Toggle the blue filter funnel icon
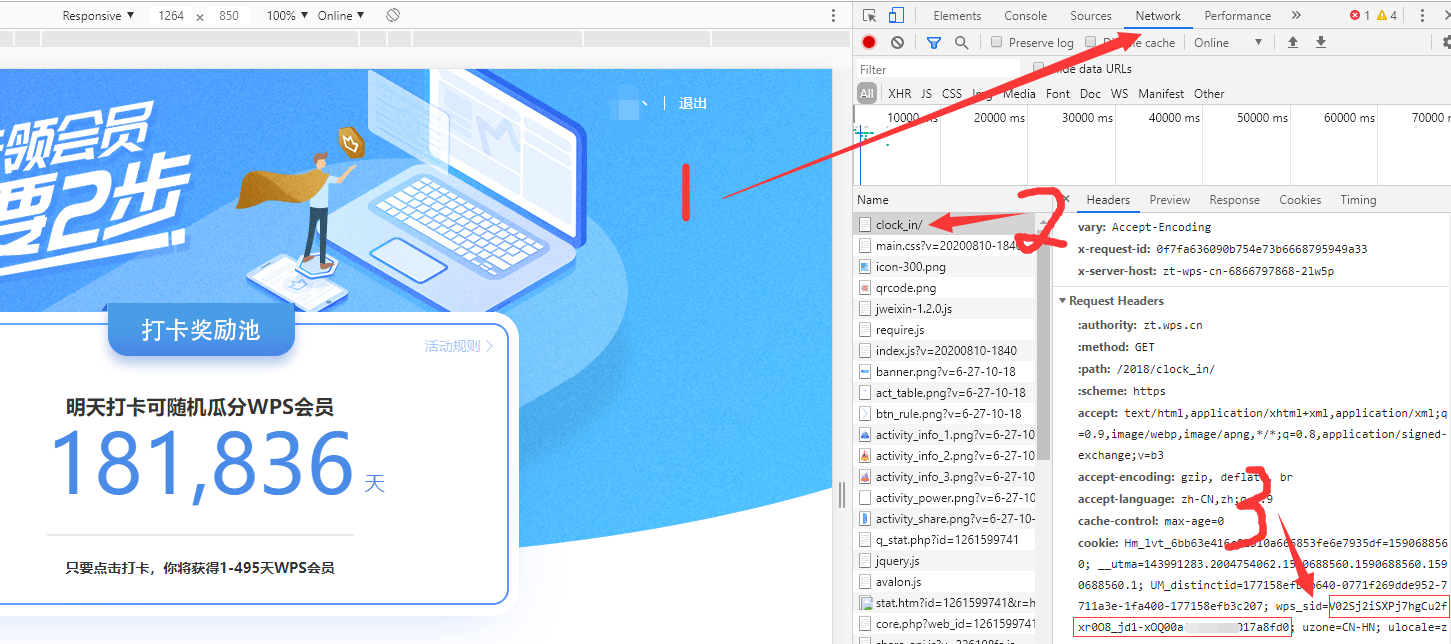Screen dimensions: 1451x644 click(933, 42)
